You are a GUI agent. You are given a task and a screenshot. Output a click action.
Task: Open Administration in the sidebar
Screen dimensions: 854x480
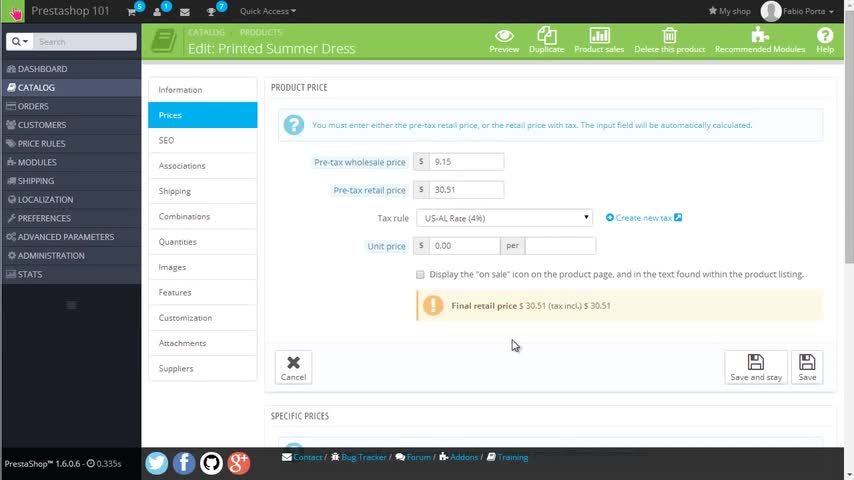click(71, 256)
